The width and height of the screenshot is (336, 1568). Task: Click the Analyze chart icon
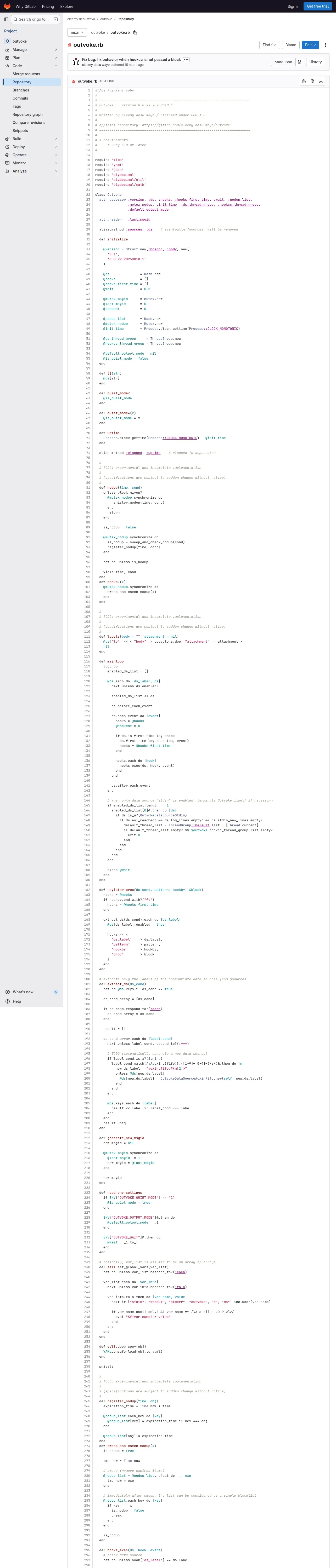[7, 171]
